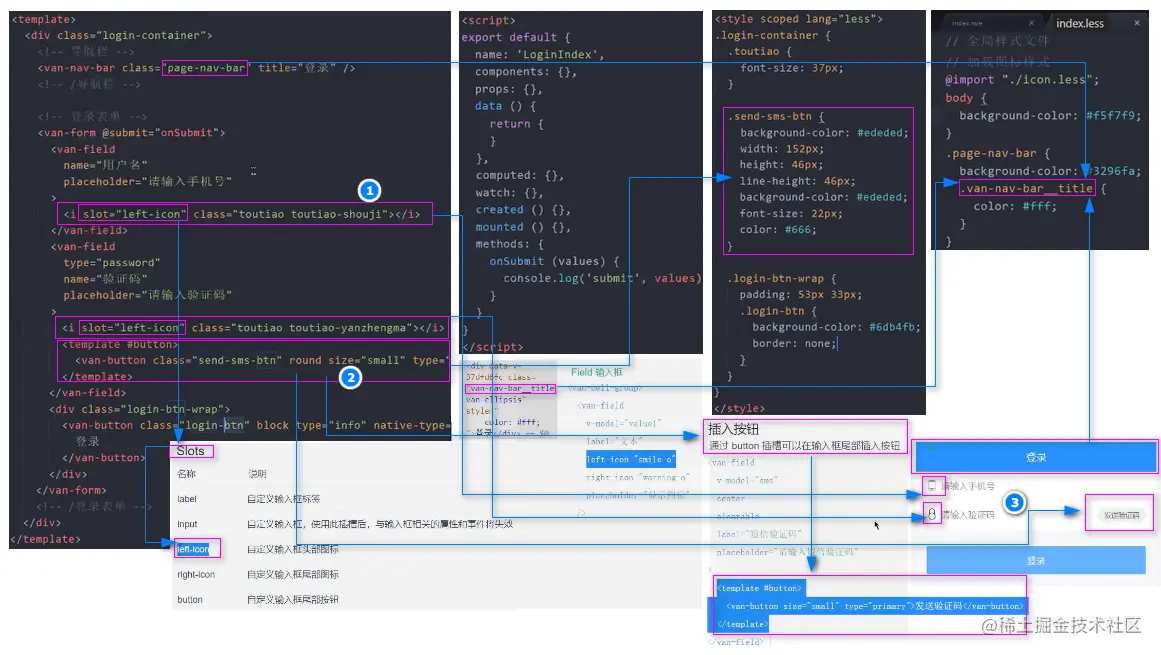This screenshot has height=655, width=1161.
Task: Switch to the index.less tab
Action: pyautogui.click(x=1080, y=23)
